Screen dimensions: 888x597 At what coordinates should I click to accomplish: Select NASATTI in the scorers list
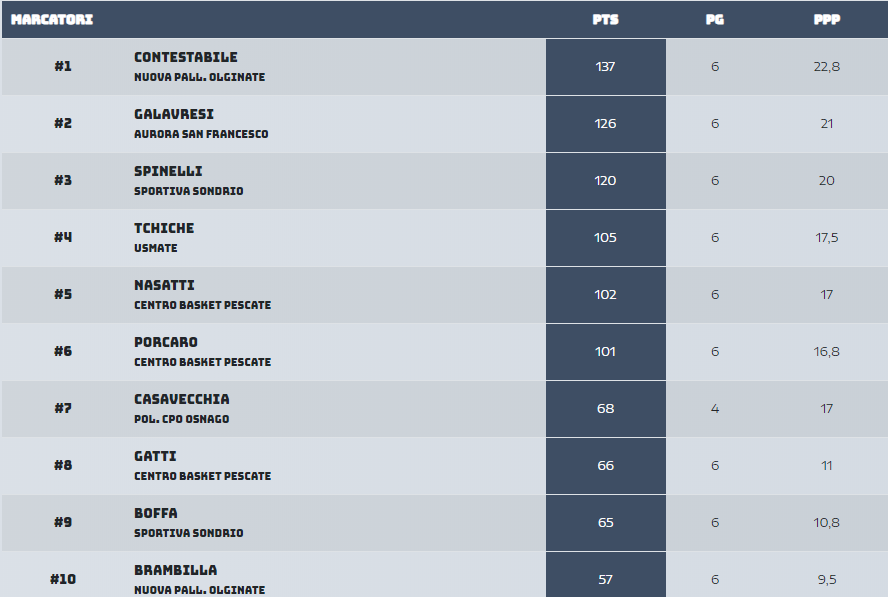164,285
